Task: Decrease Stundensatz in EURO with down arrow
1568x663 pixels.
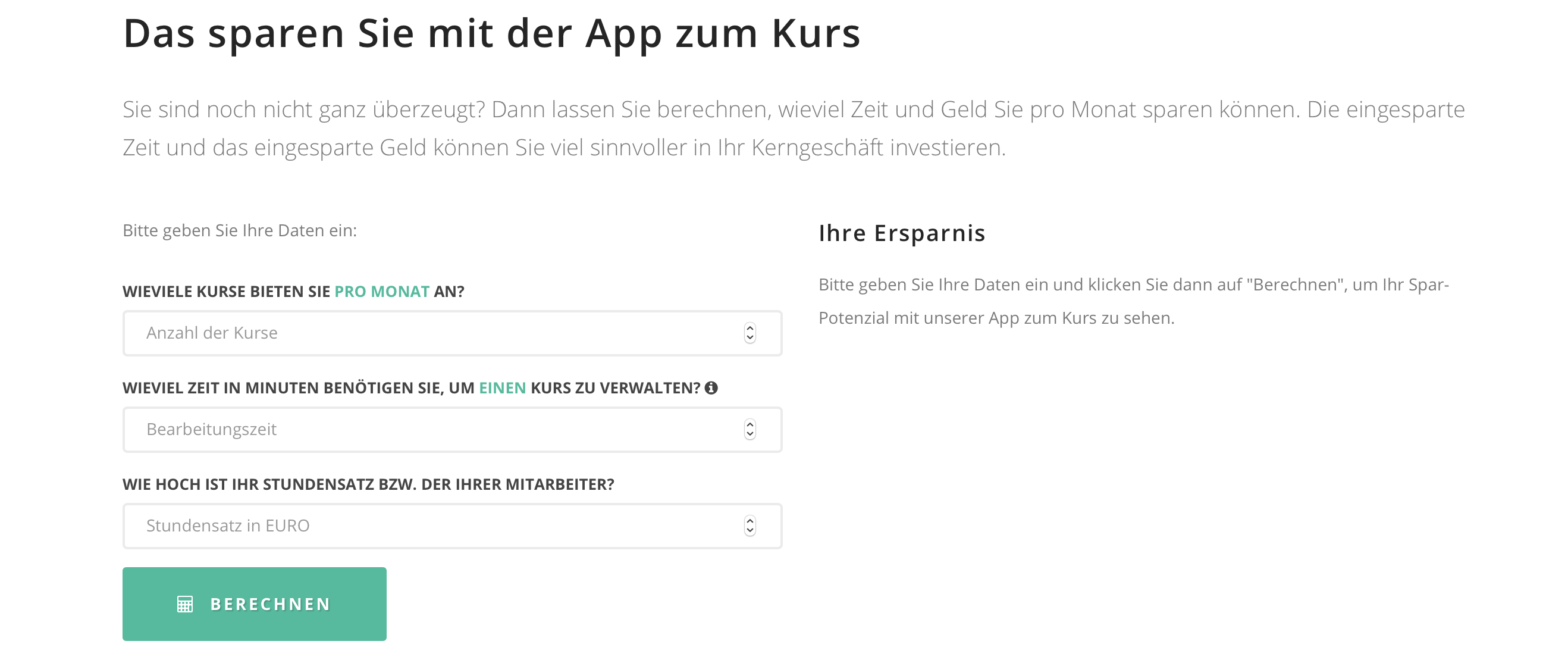Action: (750, 531)
